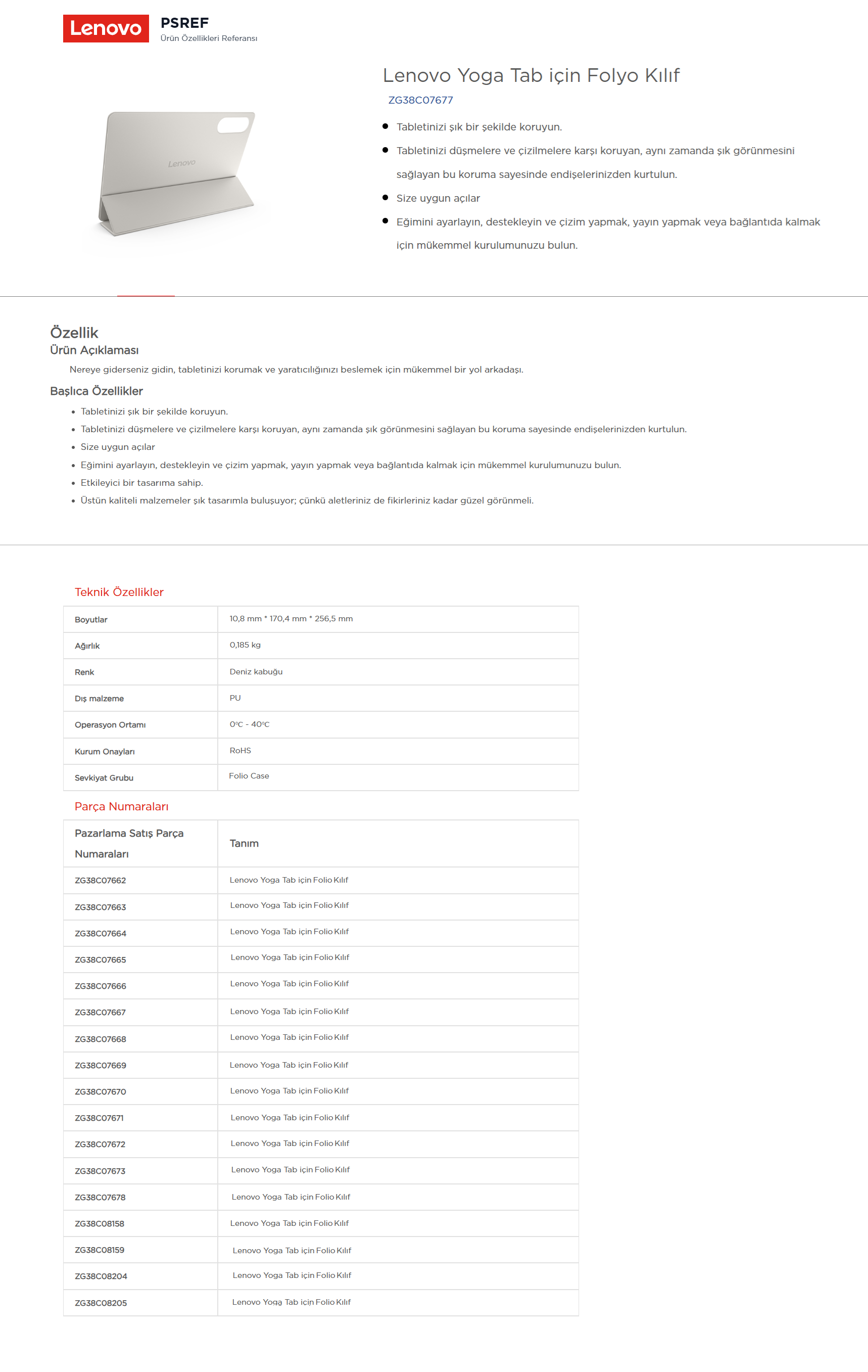Click the '10,8 mm * 170,4 mm * 256,5 mm' value
Image resolution: width=868 pixels, height=1372 pixels.
click(291, 619)
